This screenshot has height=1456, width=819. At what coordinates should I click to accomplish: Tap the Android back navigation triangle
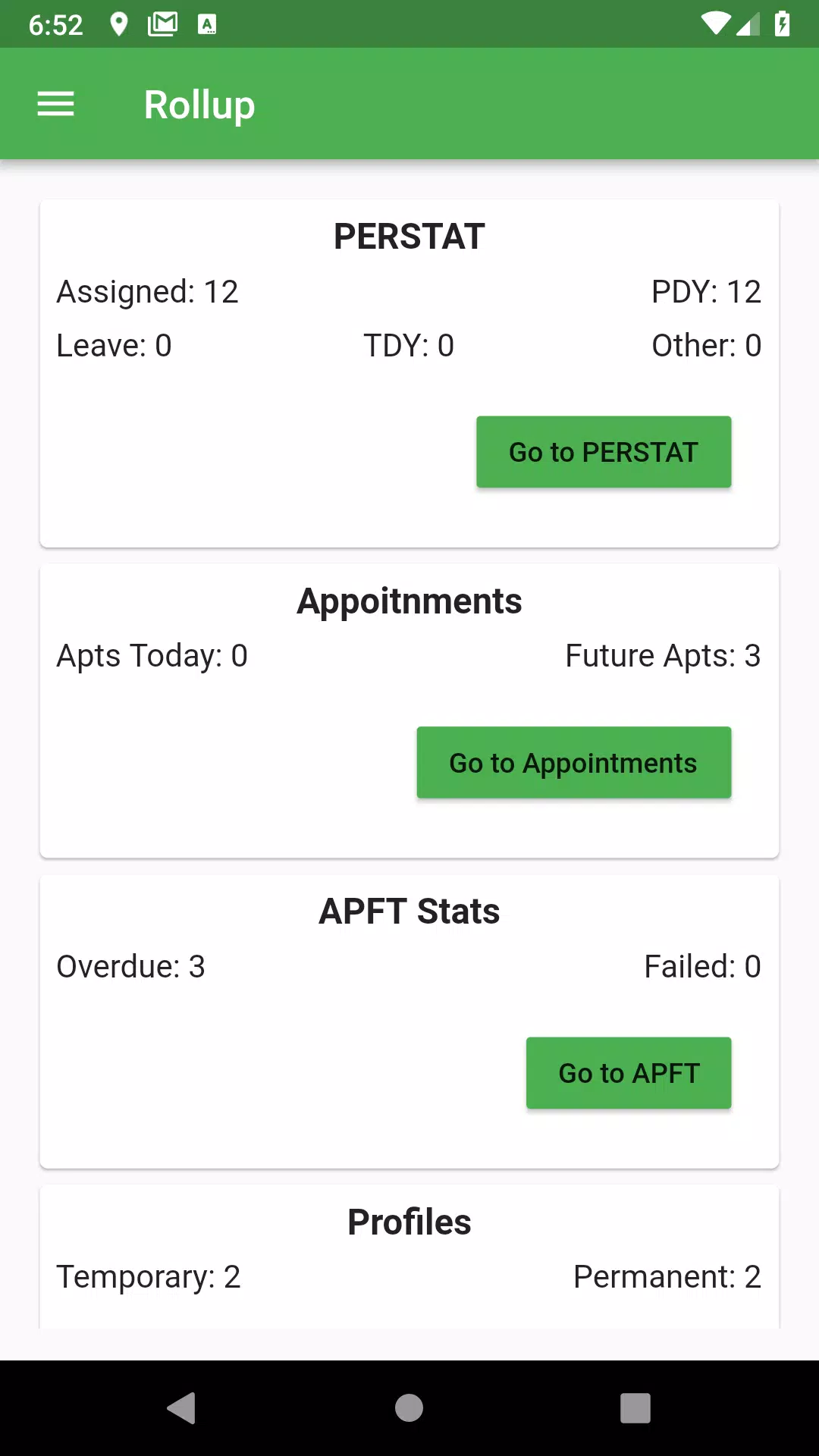(182, 1408)
